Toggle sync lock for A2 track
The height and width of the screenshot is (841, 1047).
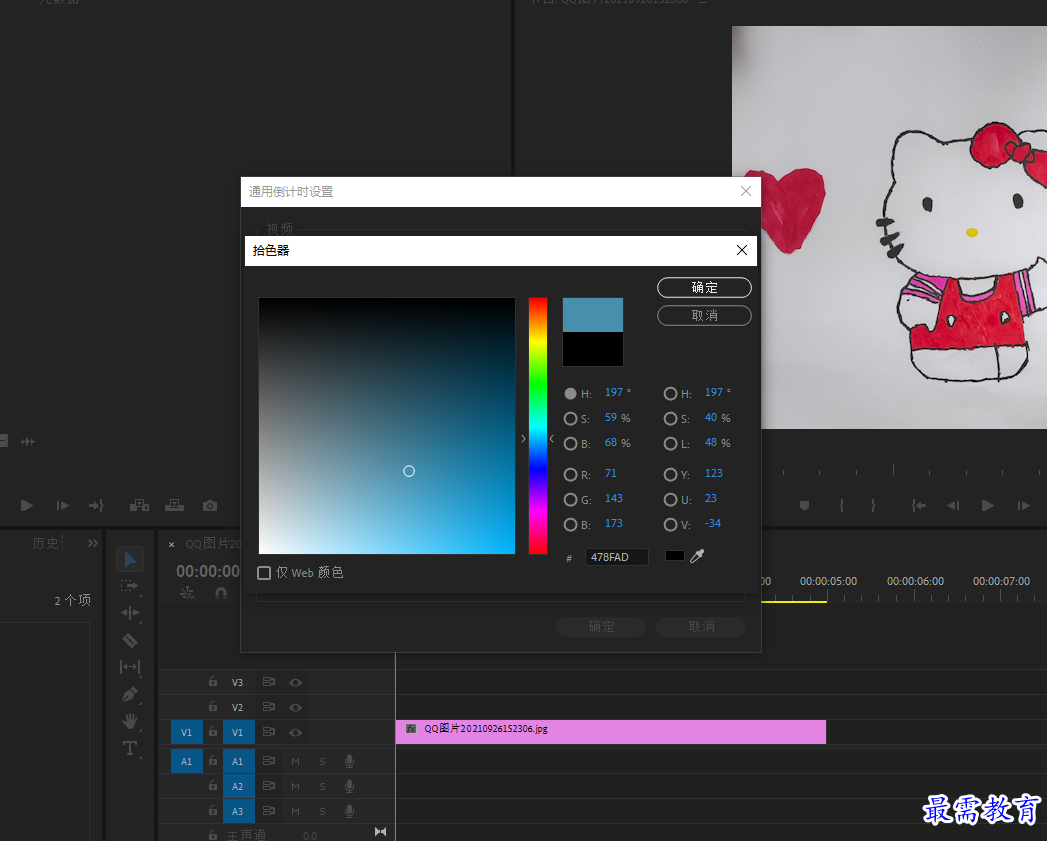click(268, 786)
